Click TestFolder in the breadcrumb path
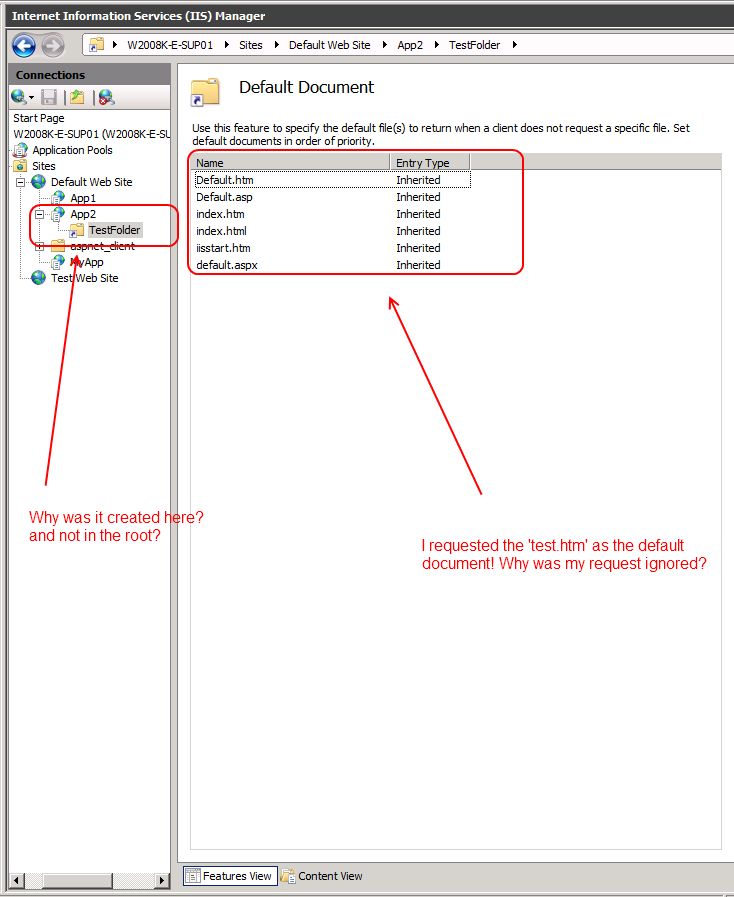This screenshot has height=897, width=734. coord(474,45)
